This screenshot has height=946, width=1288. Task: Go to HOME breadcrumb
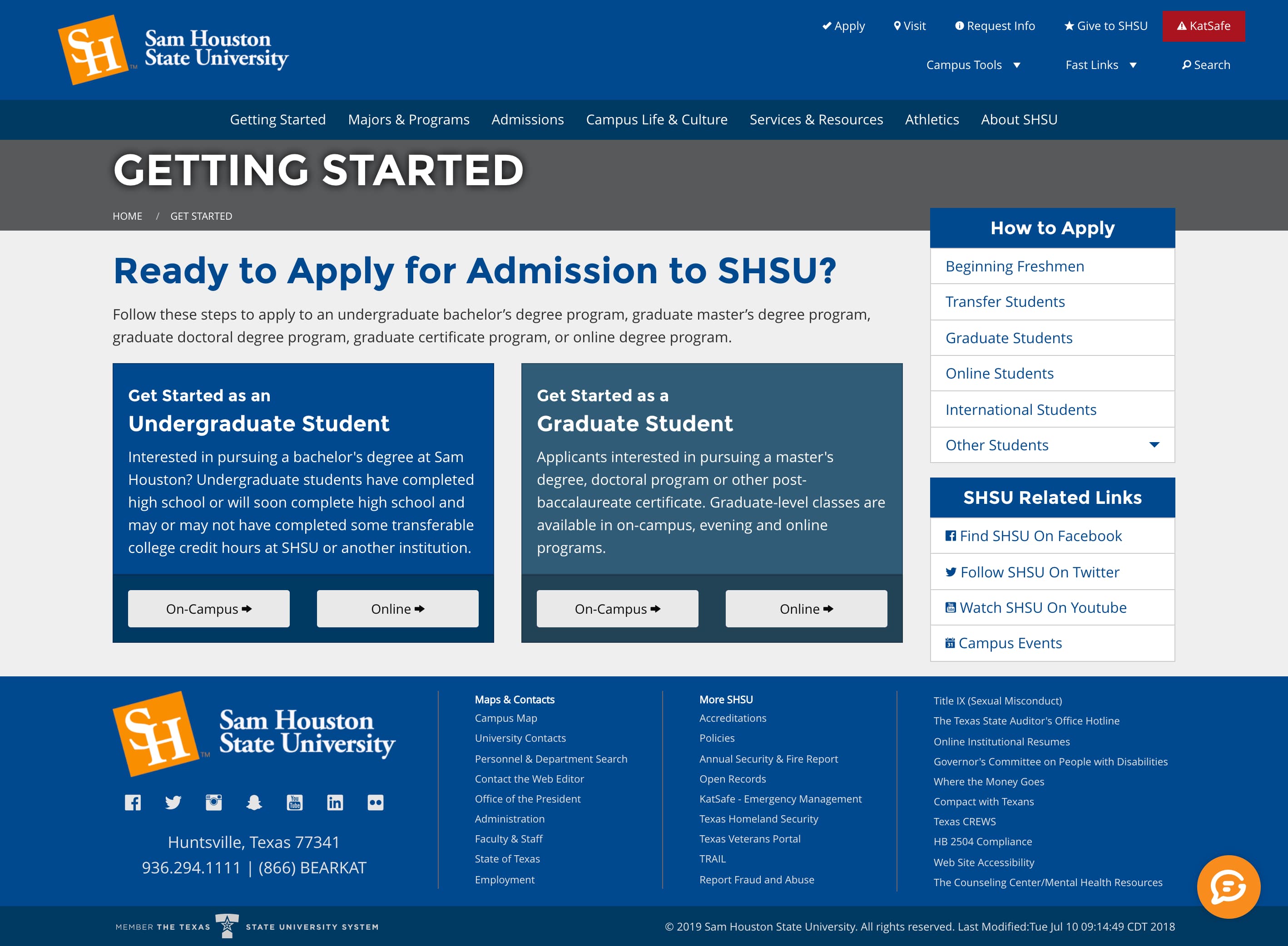(x=127, y=216)
